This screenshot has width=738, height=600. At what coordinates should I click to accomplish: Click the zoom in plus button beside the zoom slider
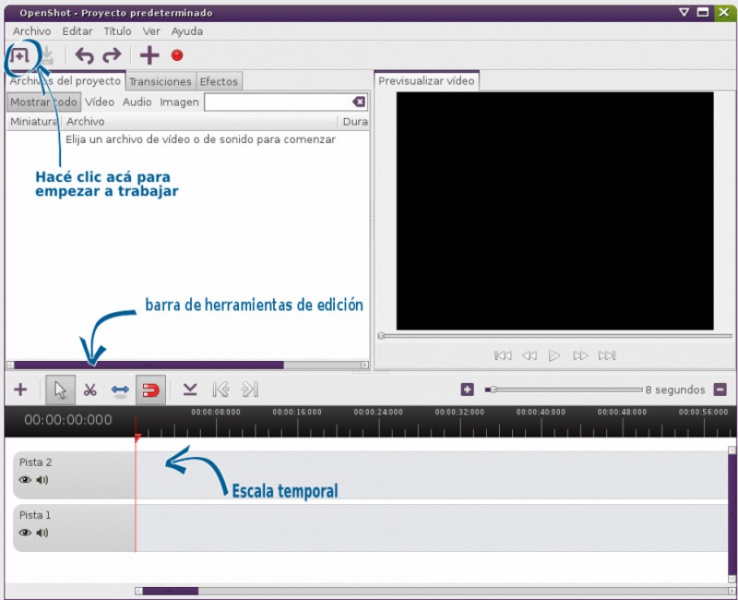(467, 390)
